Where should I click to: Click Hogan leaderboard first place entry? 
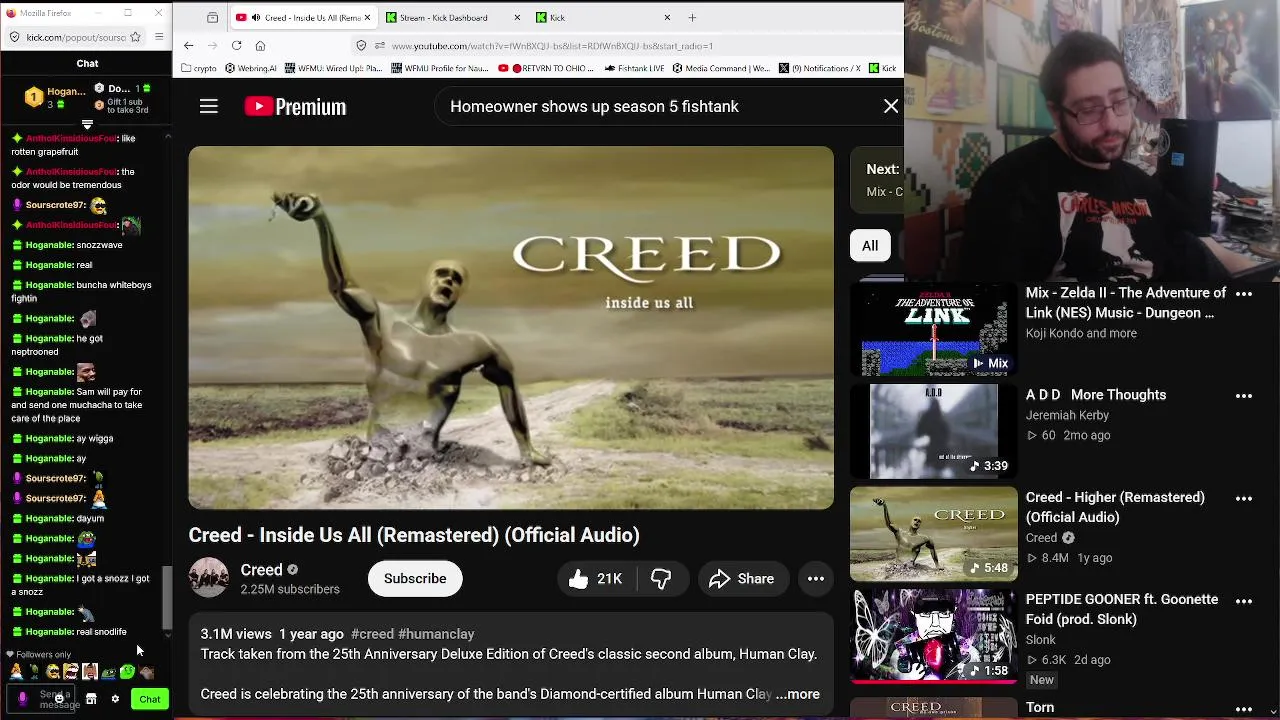55,96
